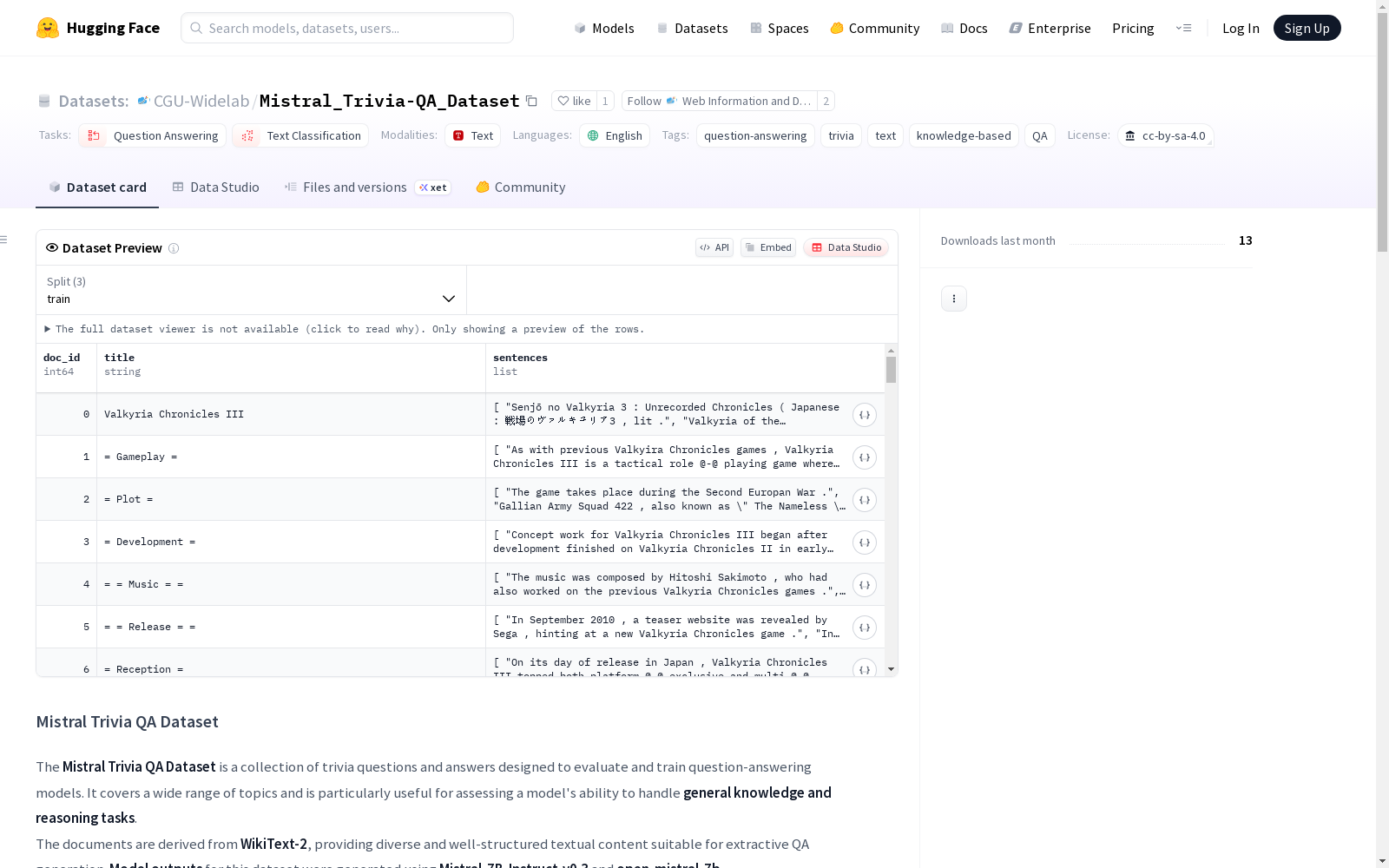Click the xet badge on Files tab

click(433, 187)
